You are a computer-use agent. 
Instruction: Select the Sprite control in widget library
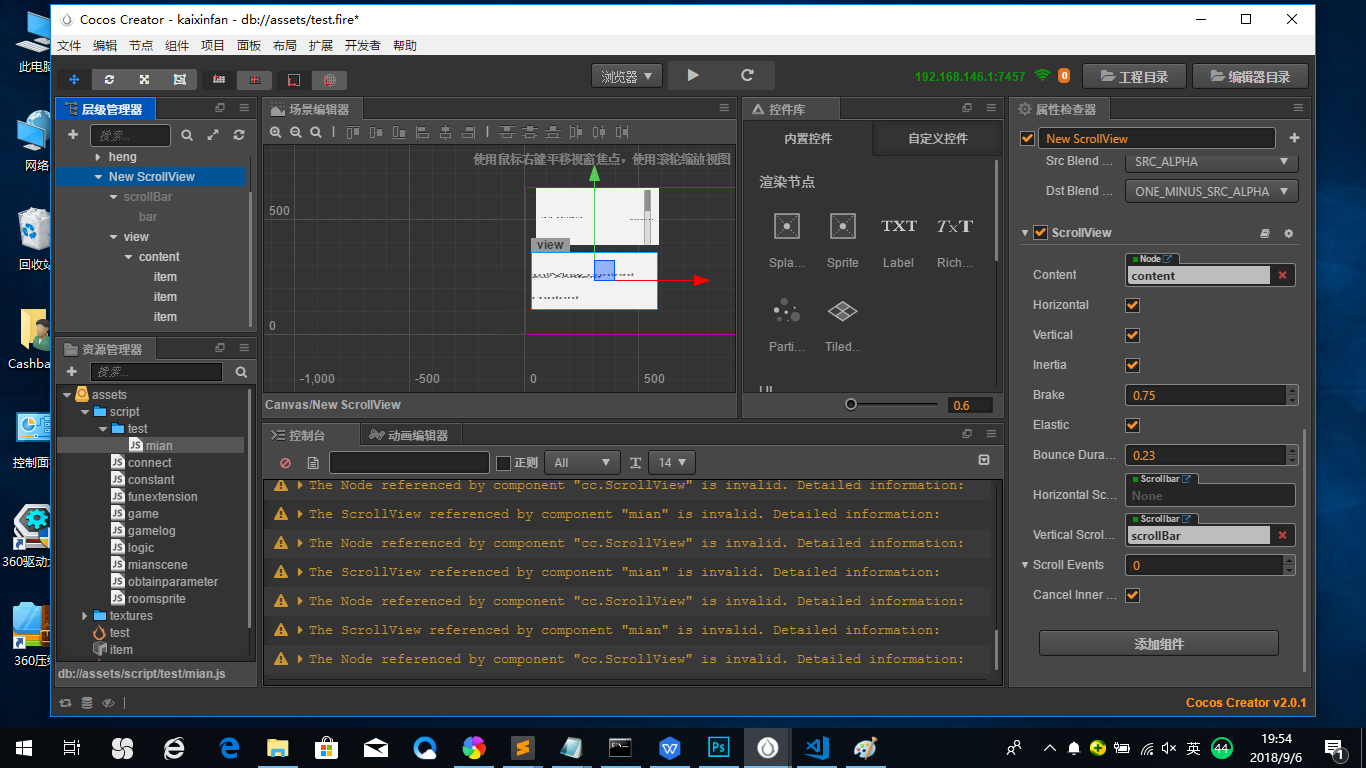point(843,239)
